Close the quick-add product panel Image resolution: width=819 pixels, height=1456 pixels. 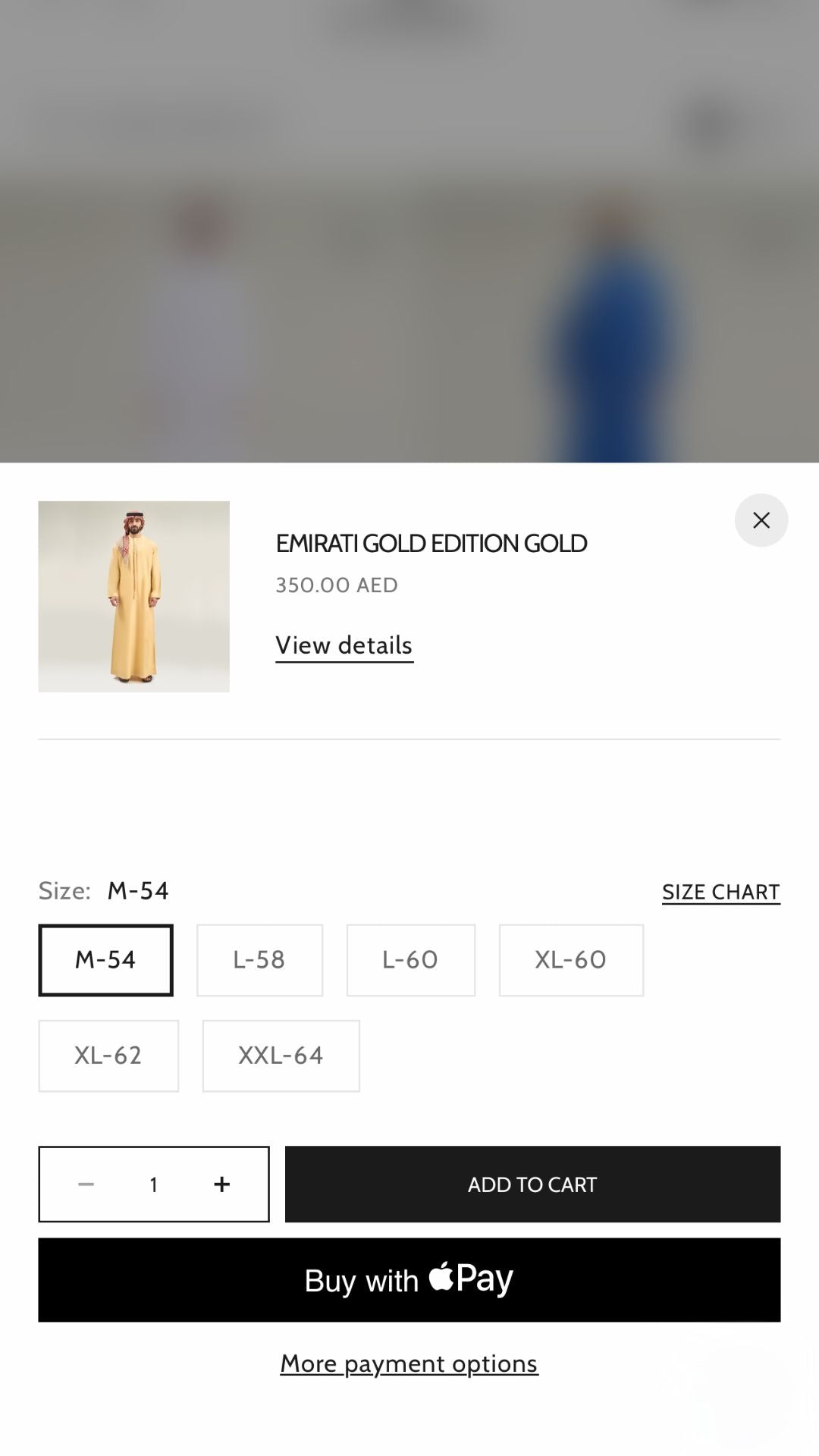coord(761,520)
